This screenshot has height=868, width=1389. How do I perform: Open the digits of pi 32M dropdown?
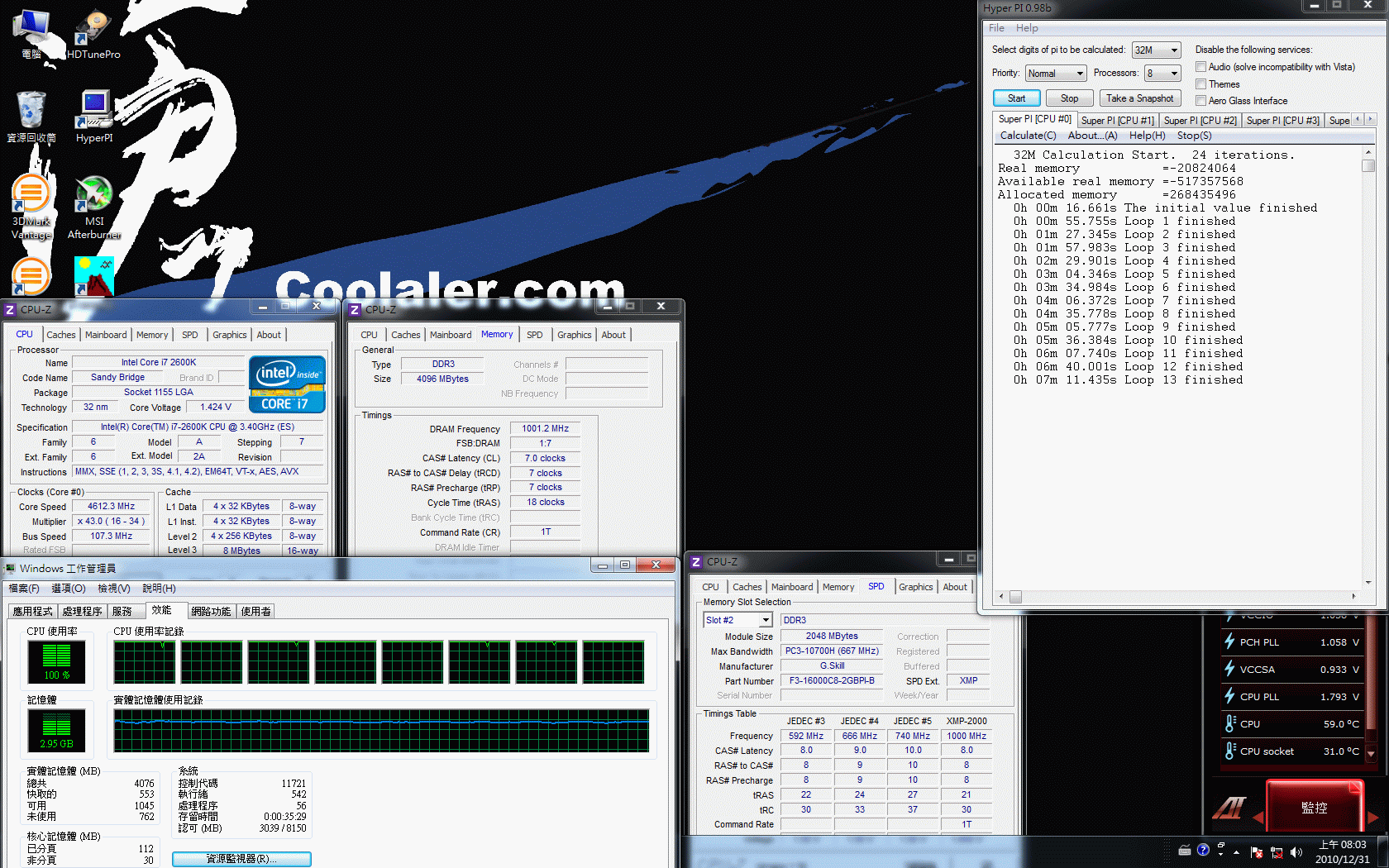pyautogui.click(x=1156, y=50)
